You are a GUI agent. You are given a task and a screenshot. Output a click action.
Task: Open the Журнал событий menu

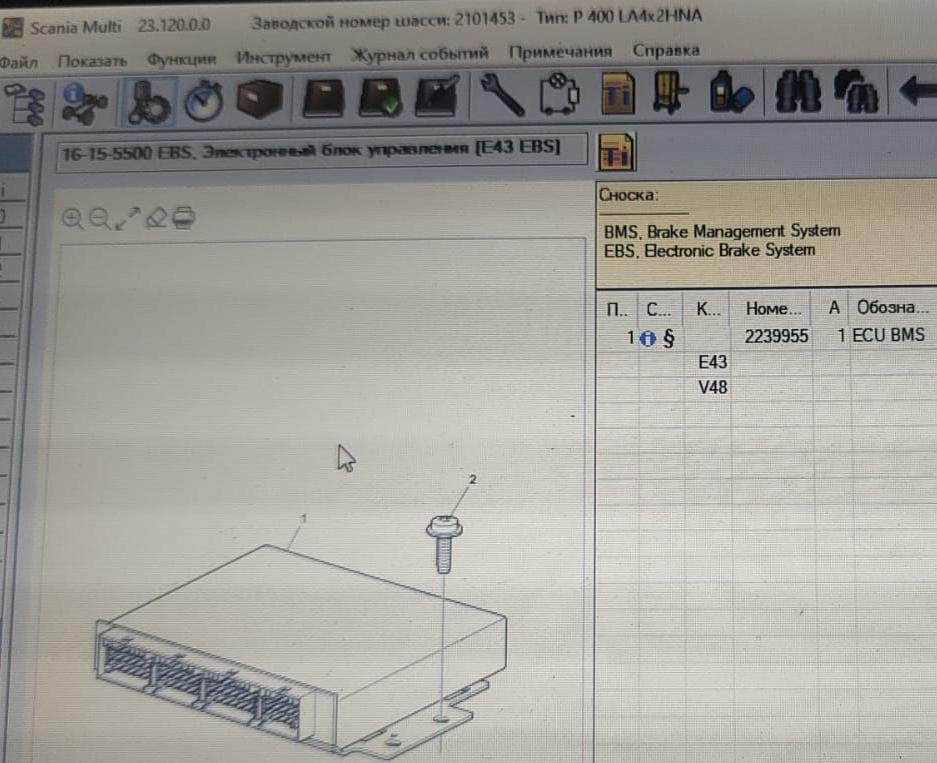(420, 54)
